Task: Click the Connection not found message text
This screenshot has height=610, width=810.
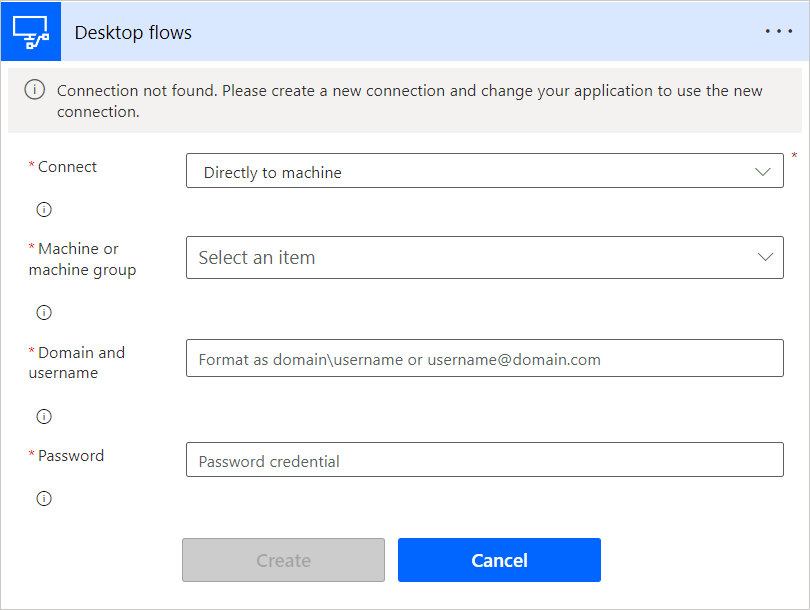Action: [410, 101]
